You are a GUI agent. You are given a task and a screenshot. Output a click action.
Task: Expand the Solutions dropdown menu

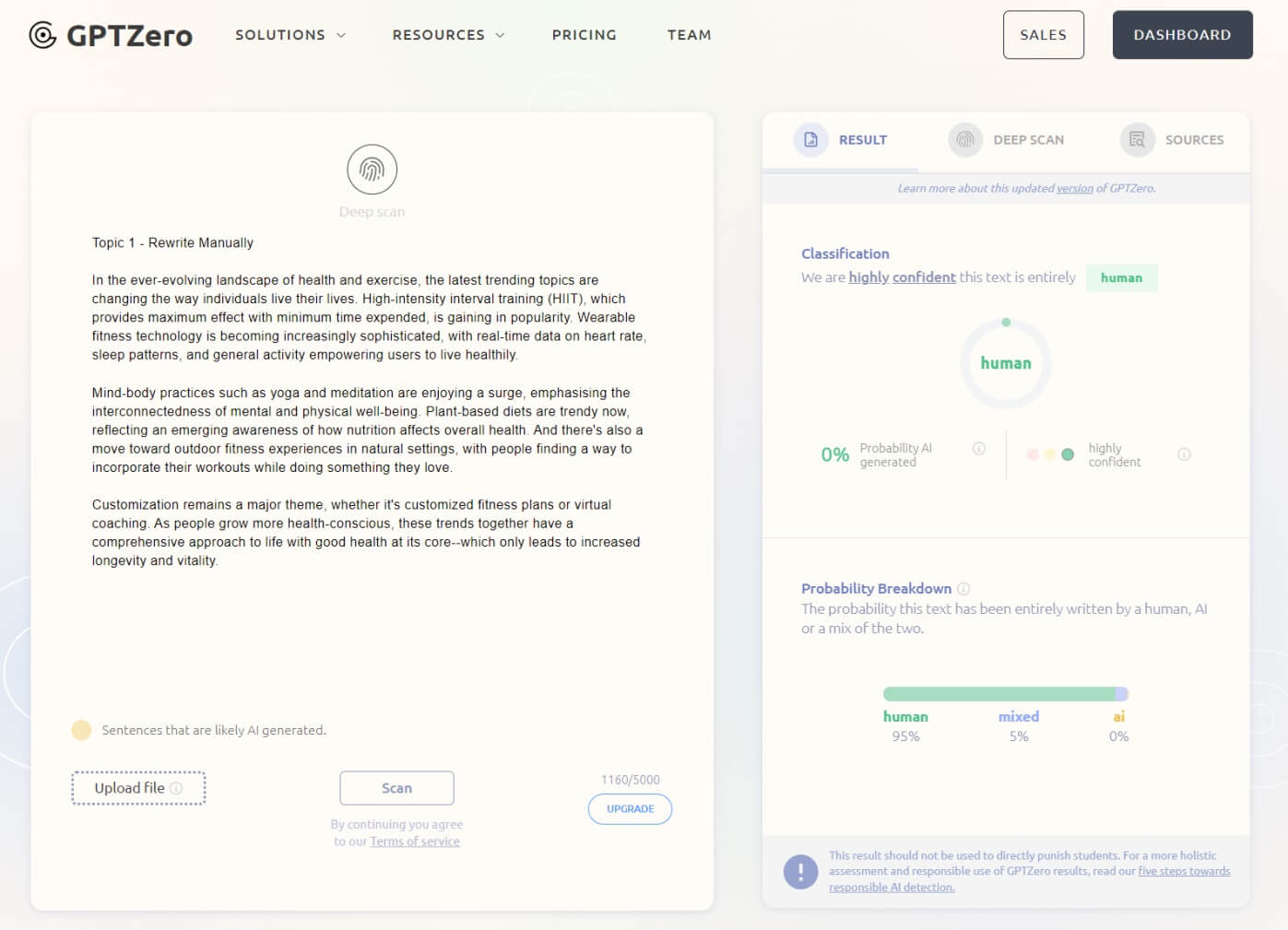290,35
